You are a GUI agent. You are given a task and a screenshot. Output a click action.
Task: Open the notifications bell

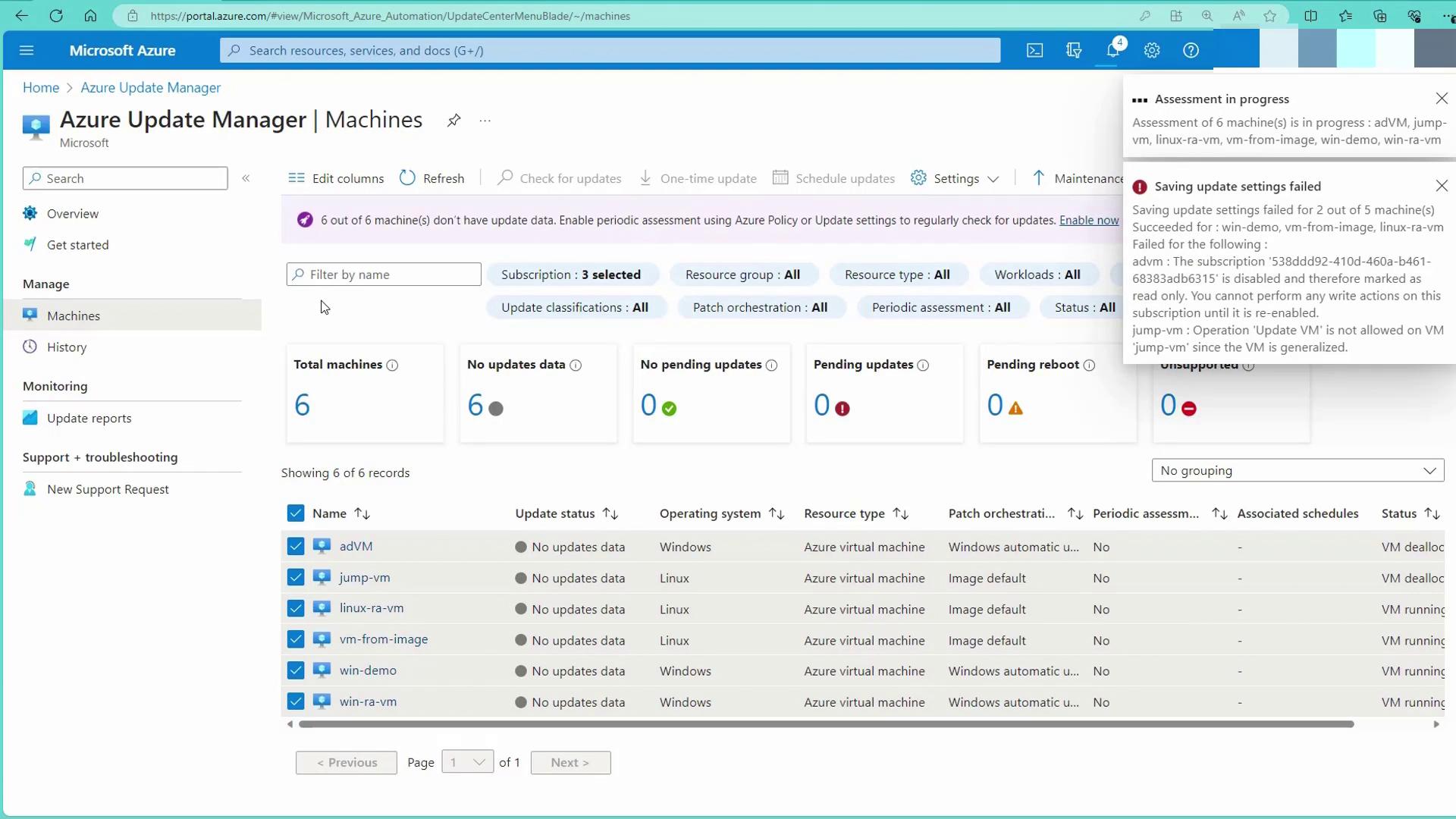(x=1112, y=50)
